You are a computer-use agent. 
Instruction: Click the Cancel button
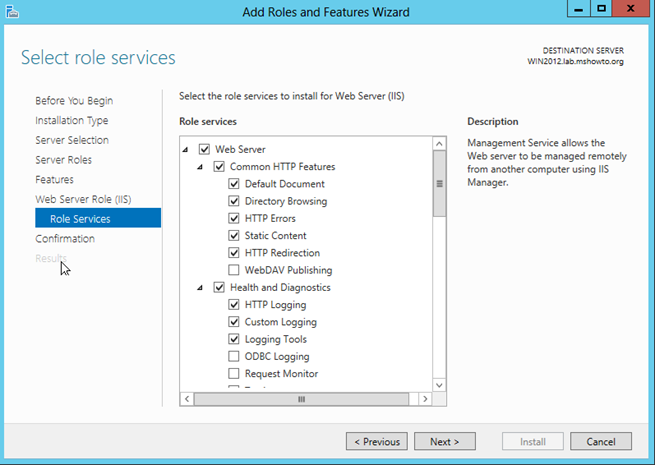(x=601, y=441)
